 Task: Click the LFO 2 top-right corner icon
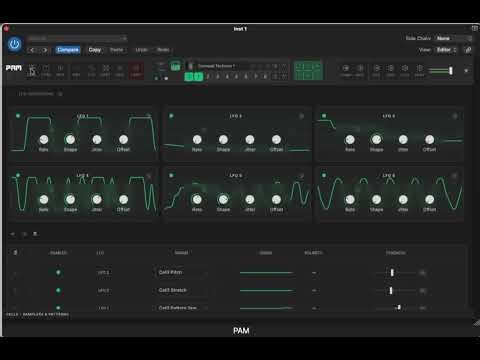point(301,116)
